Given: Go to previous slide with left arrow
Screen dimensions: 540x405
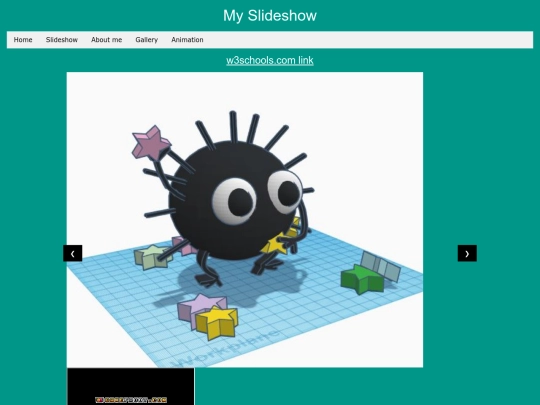Looking at the screenshot, I should [x=73, y=253].
